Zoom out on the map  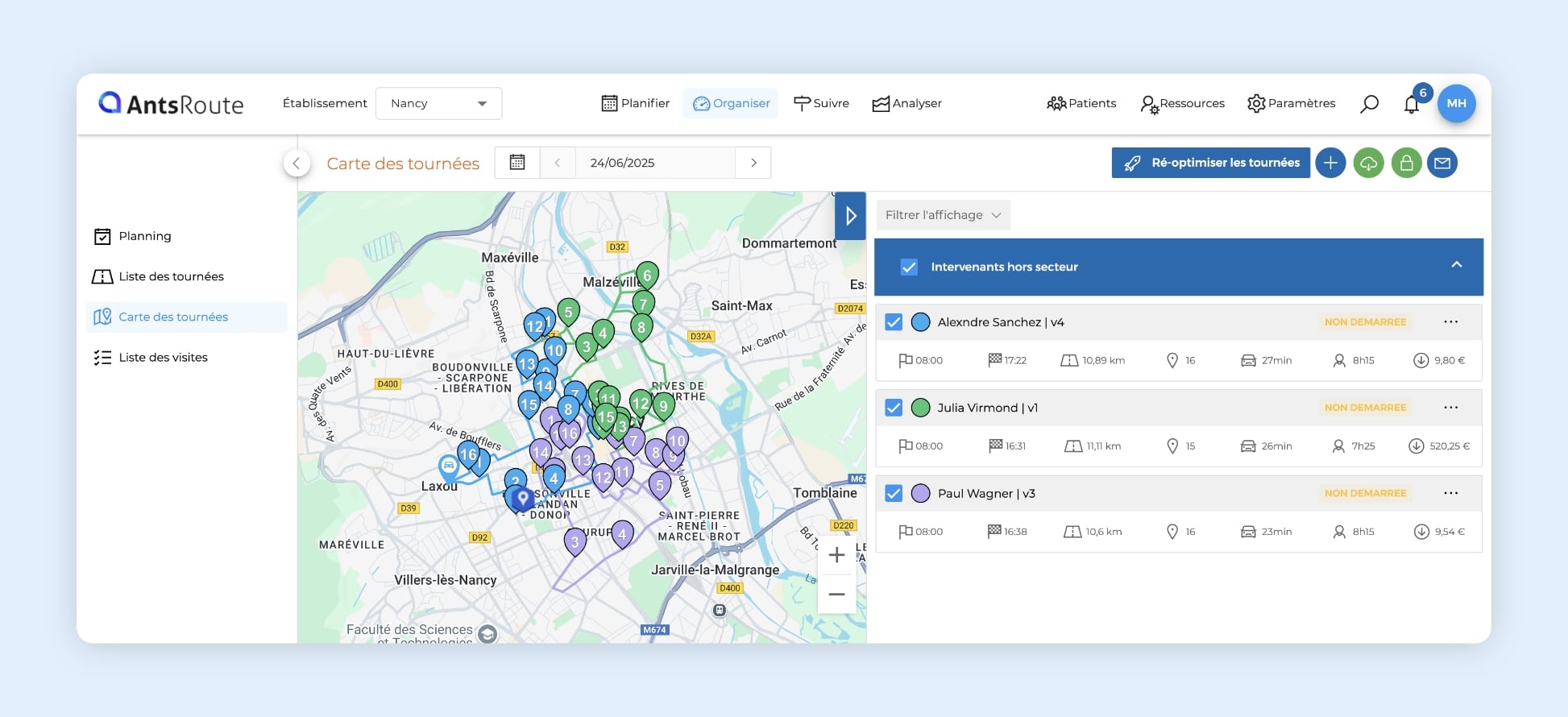[837, 595]
